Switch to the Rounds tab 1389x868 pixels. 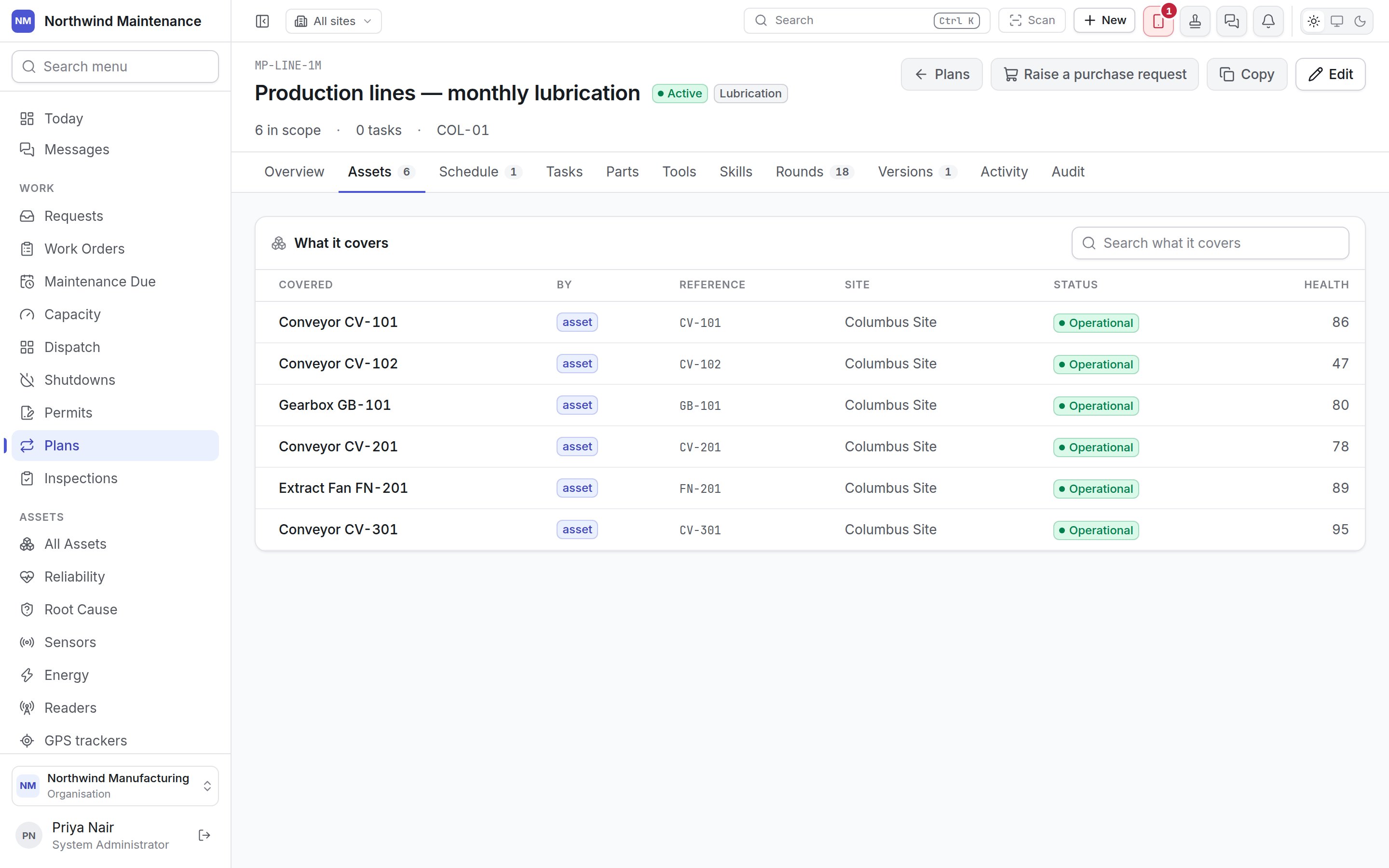[x=815, y=172]
